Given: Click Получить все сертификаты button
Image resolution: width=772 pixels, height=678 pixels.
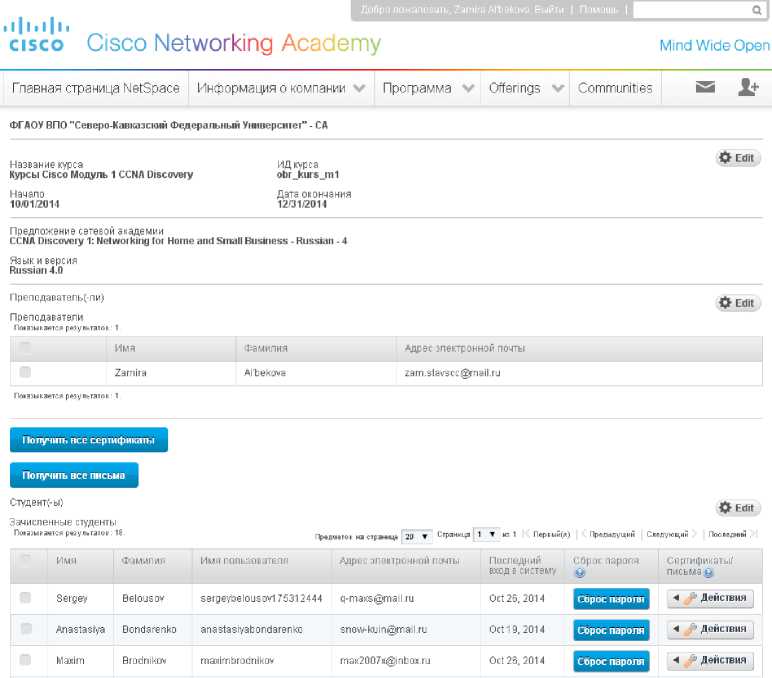Looking at the screenshot, I should [x=89, y=440].
